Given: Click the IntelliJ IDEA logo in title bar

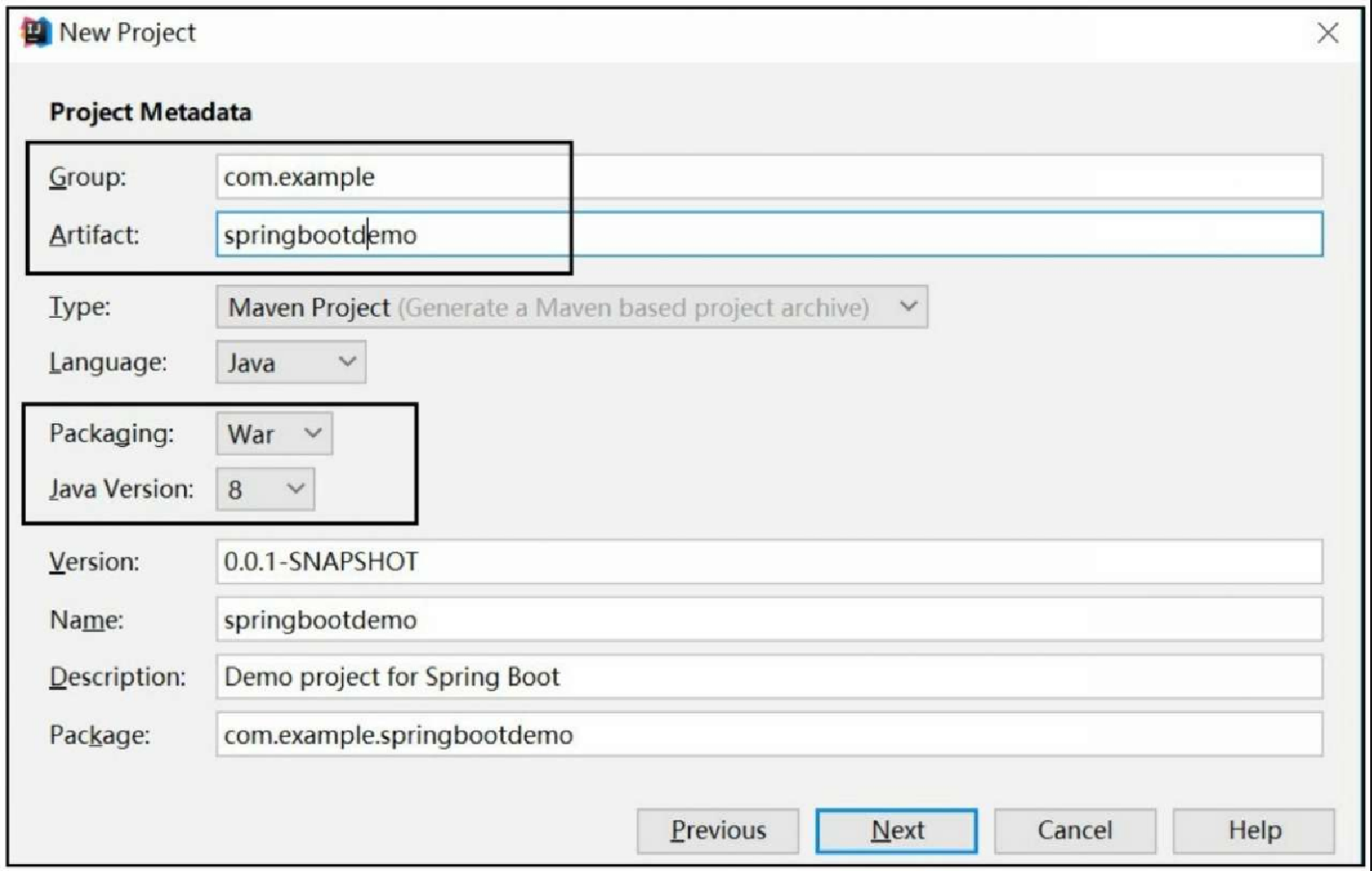Looking at the screenshot, I should tap(37, 33).
